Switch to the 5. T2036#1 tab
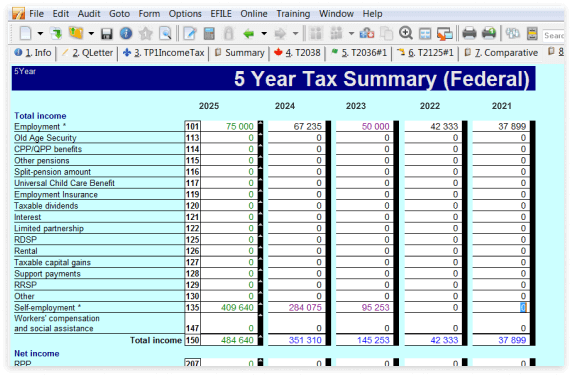 point(359,53)
